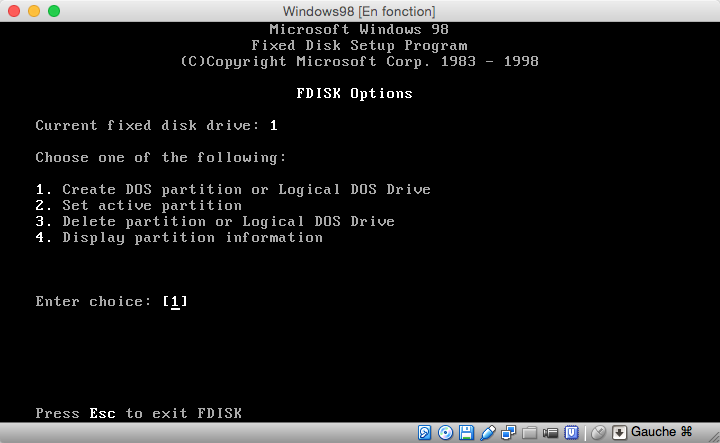Click the hard disk activity status icon

424,432
